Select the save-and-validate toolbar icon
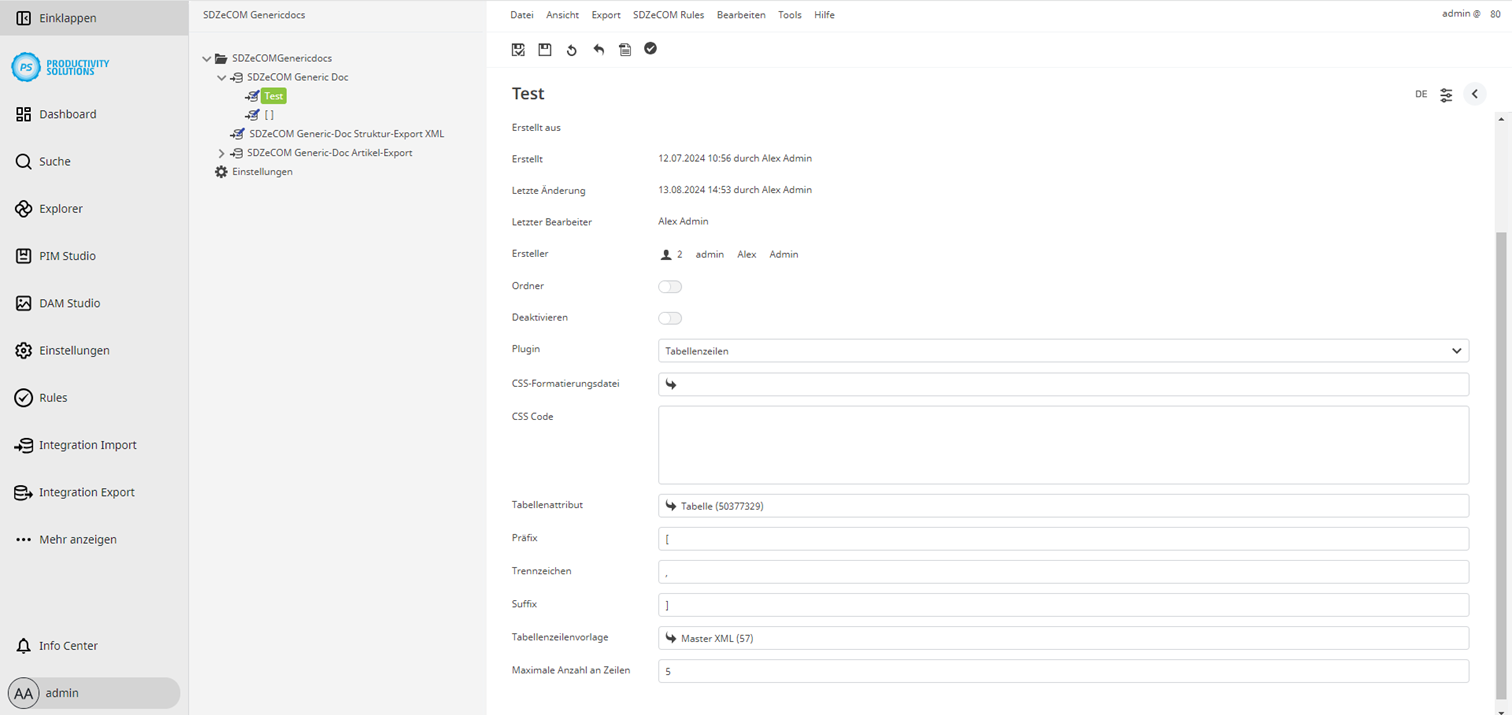 (x=518, y=49)
